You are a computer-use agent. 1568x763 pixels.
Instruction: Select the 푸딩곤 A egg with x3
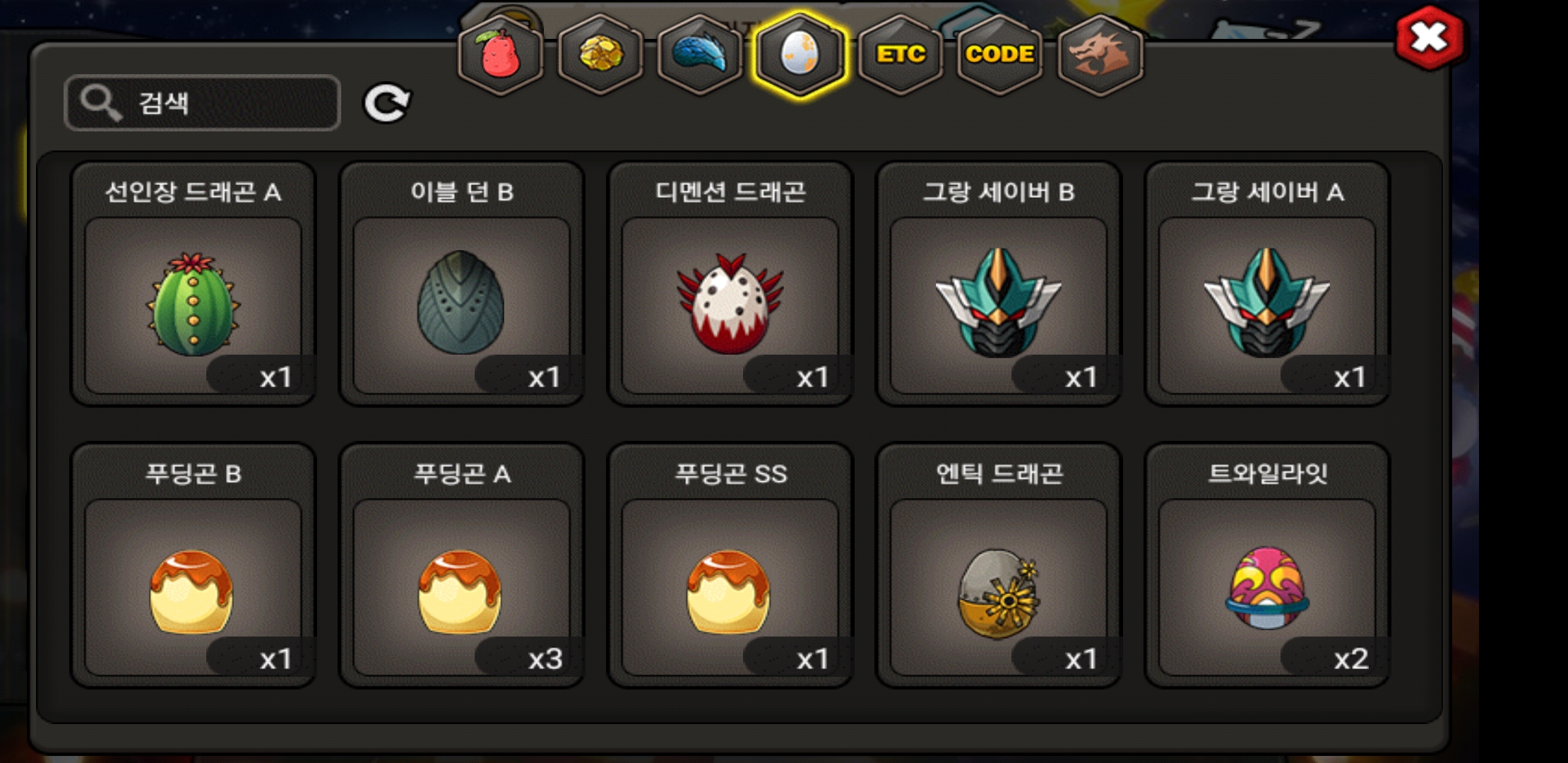click(x=461, y=565)
